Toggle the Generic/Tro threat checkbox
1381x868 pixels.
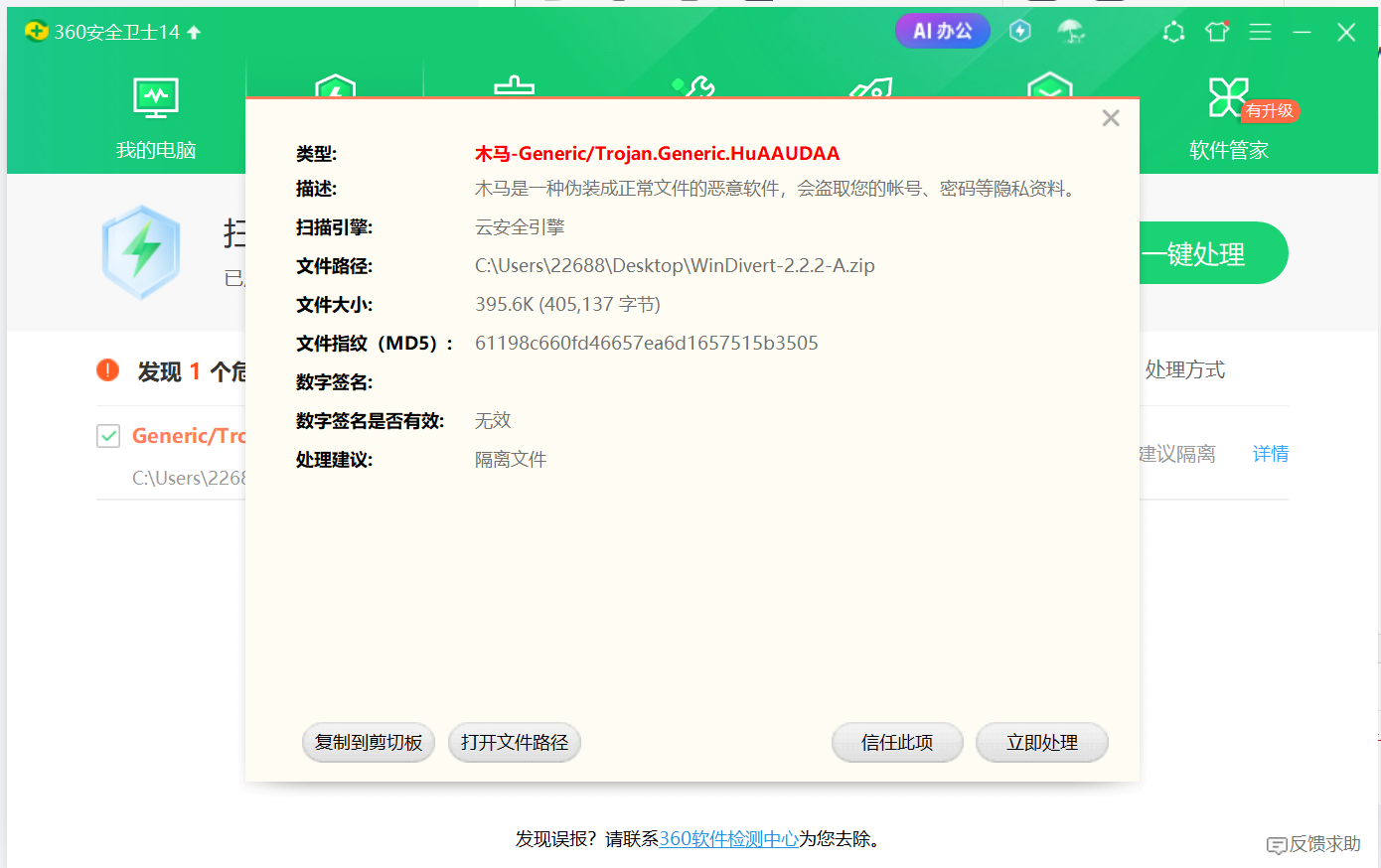coord(108,436)
